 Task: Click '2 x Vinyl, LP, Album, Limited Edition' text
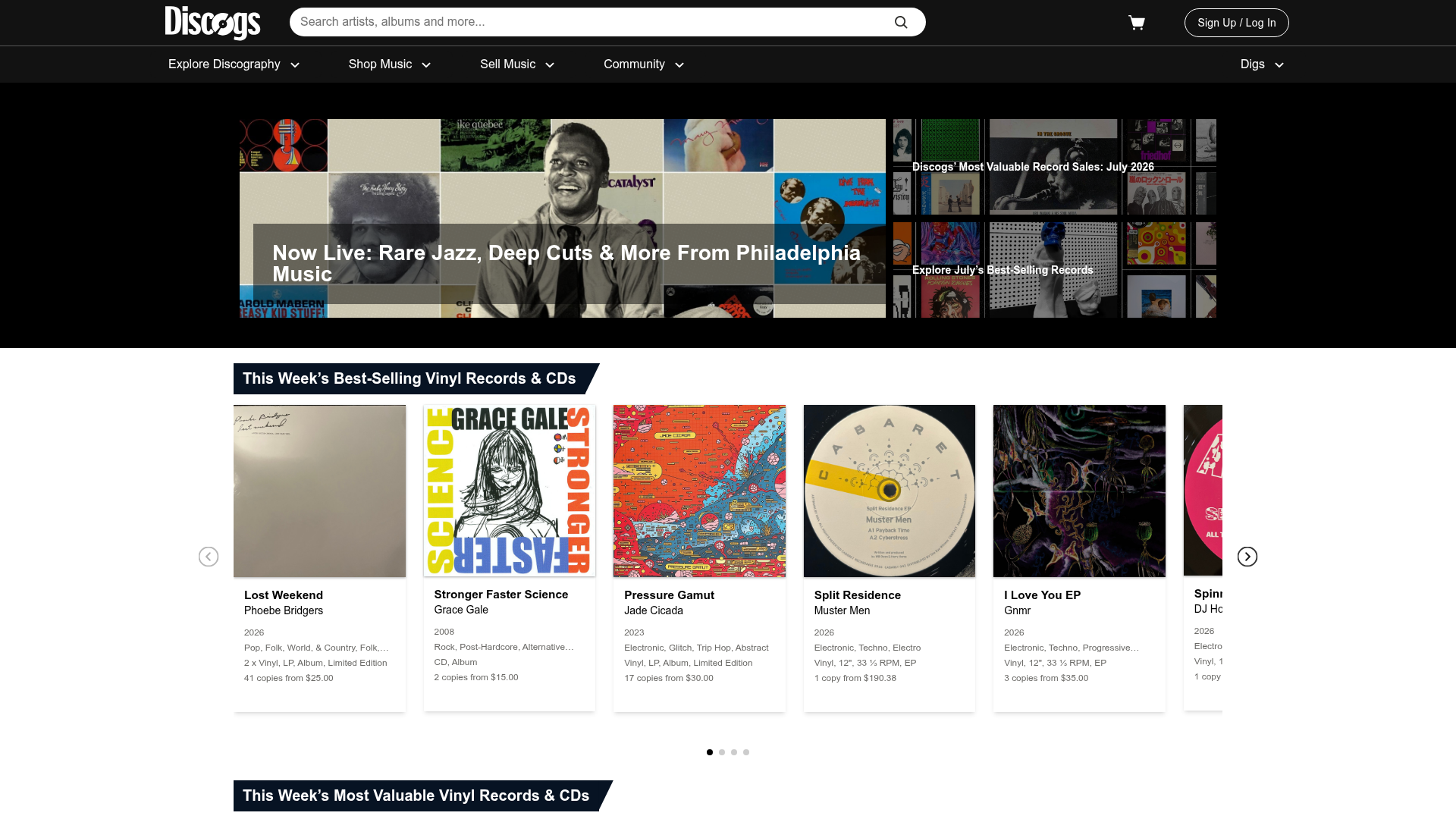[x=315, y=663]
